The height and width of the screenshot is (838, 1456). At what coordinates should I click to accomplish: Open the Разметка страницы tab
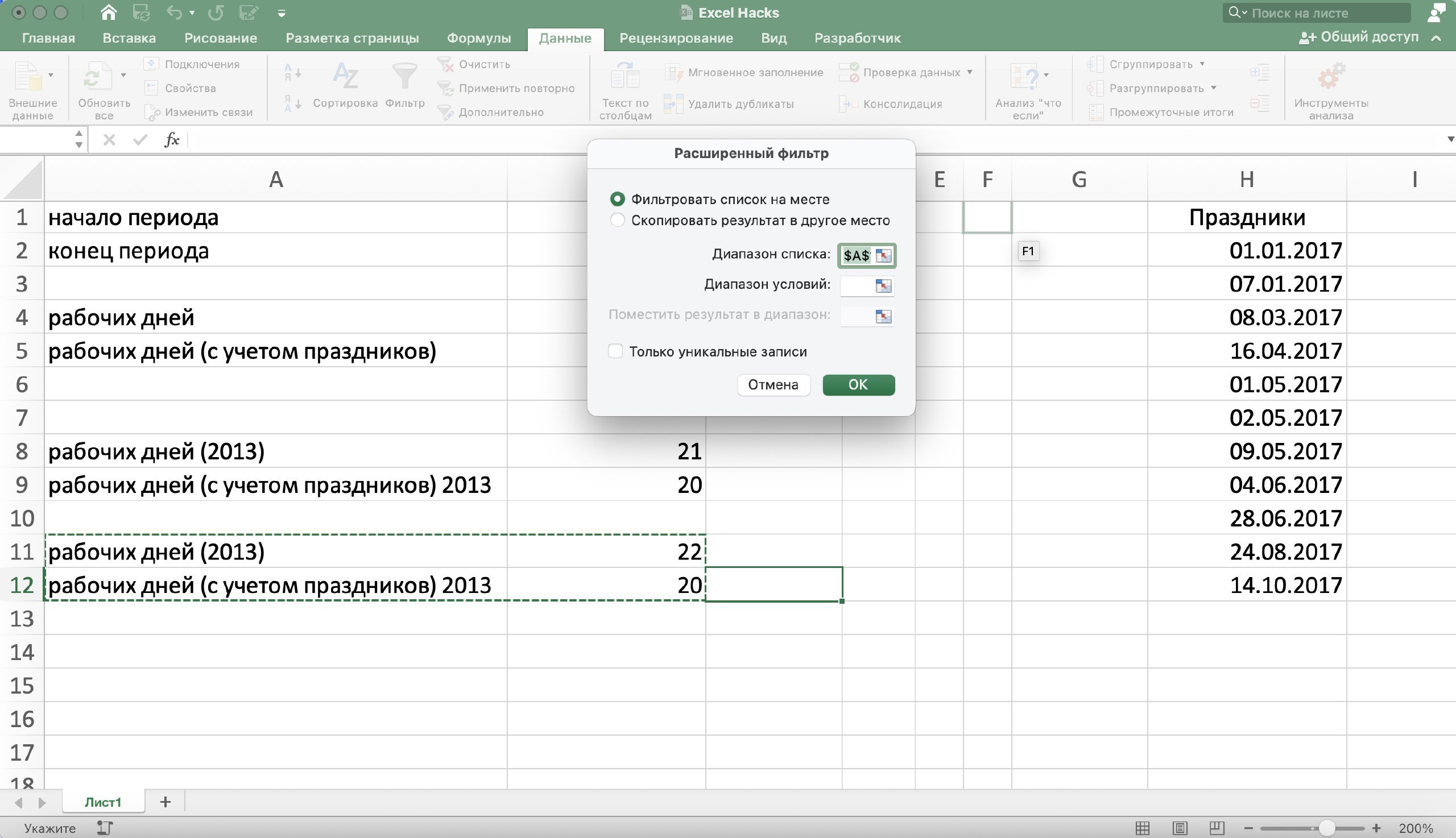(353, 38)
